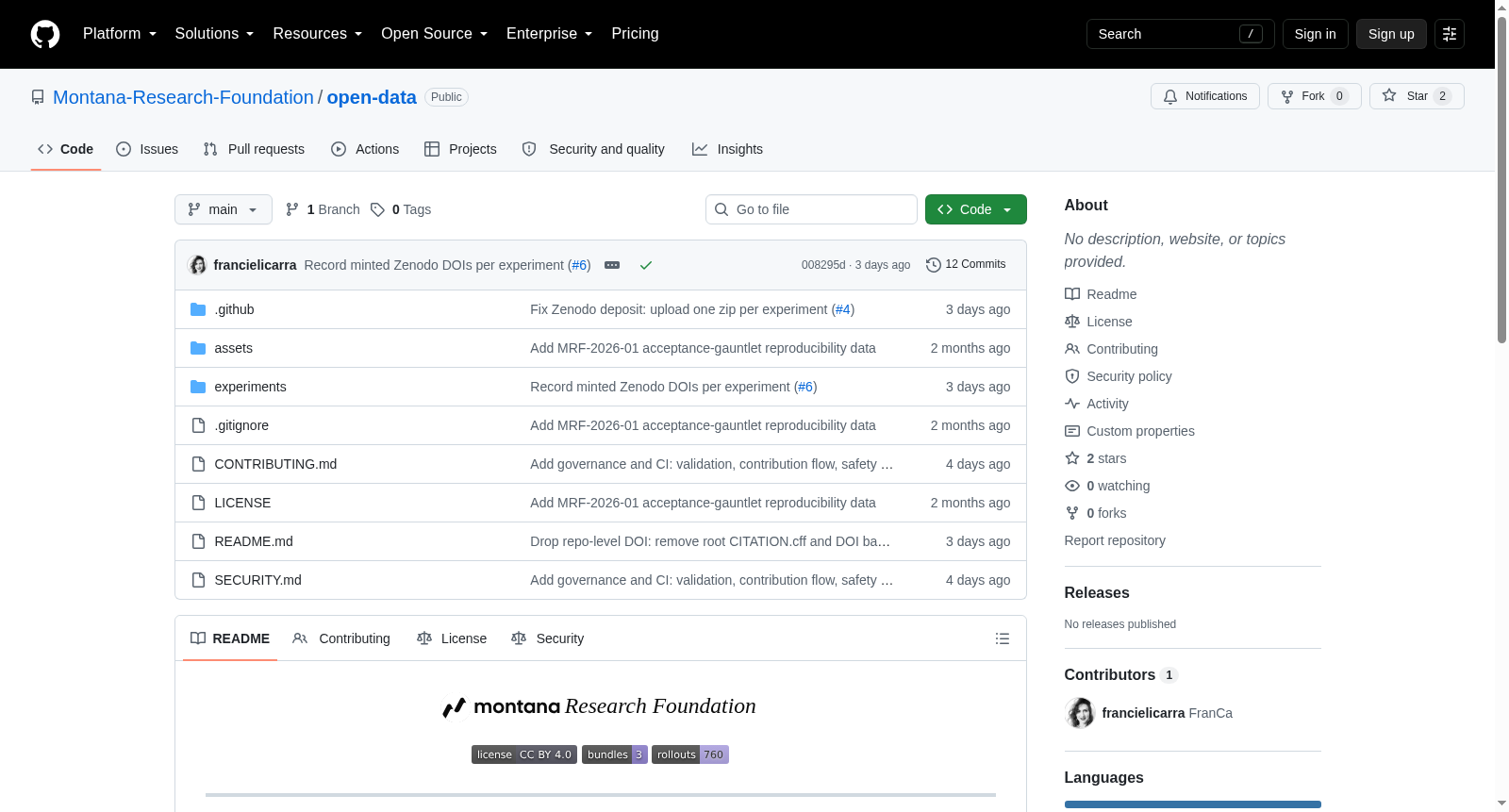View the 12 Commits history
The height and width of the screenshot is (812, 1509).
(966, 265)
